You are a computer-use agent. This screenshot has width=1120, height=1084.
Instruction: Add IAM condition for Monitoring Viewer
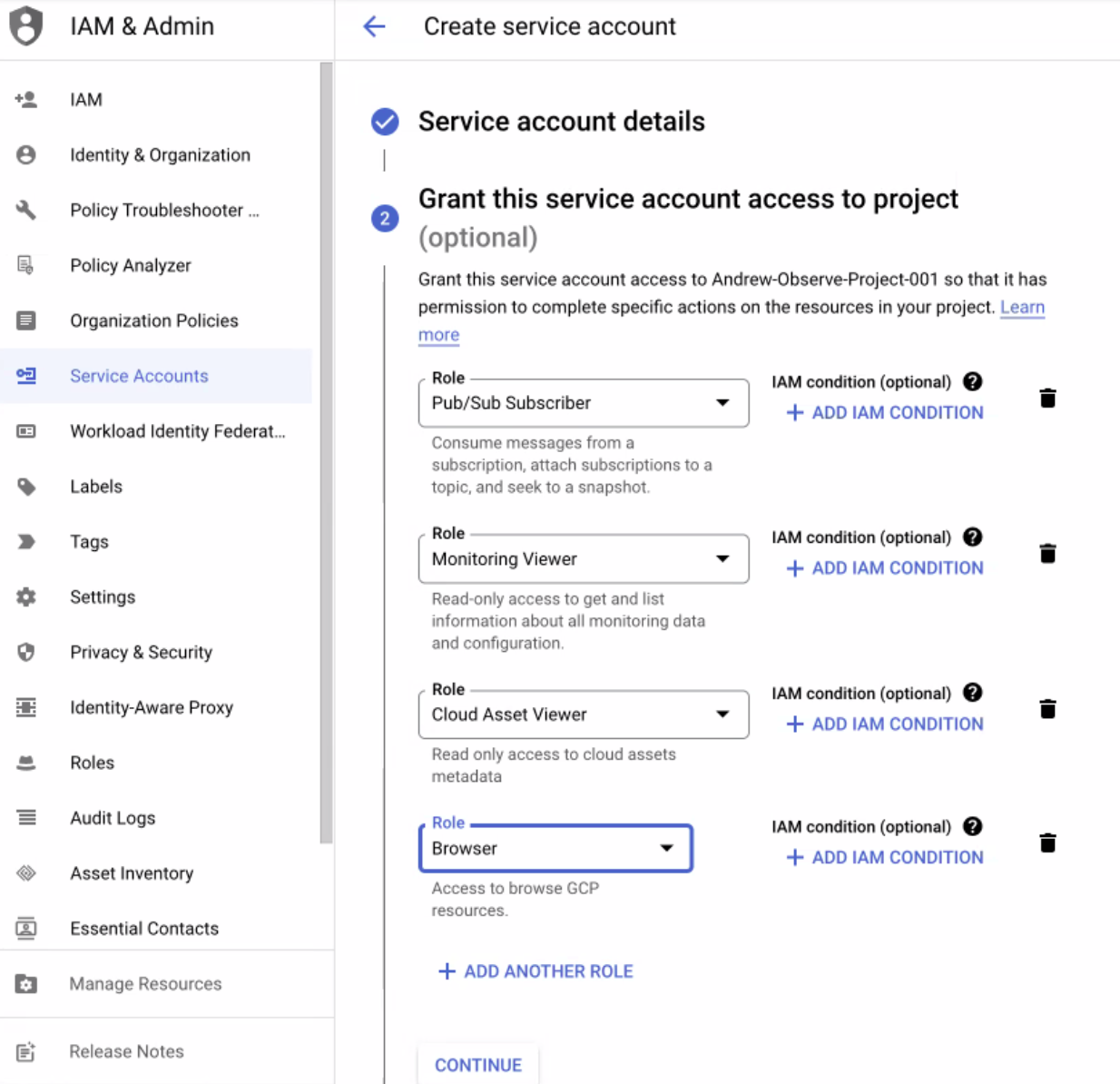885,568
